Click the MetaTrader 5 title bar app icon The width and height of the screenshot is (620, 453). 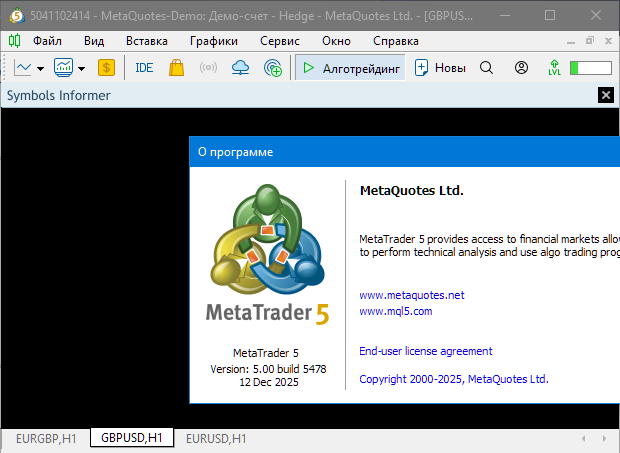(17, 16)
